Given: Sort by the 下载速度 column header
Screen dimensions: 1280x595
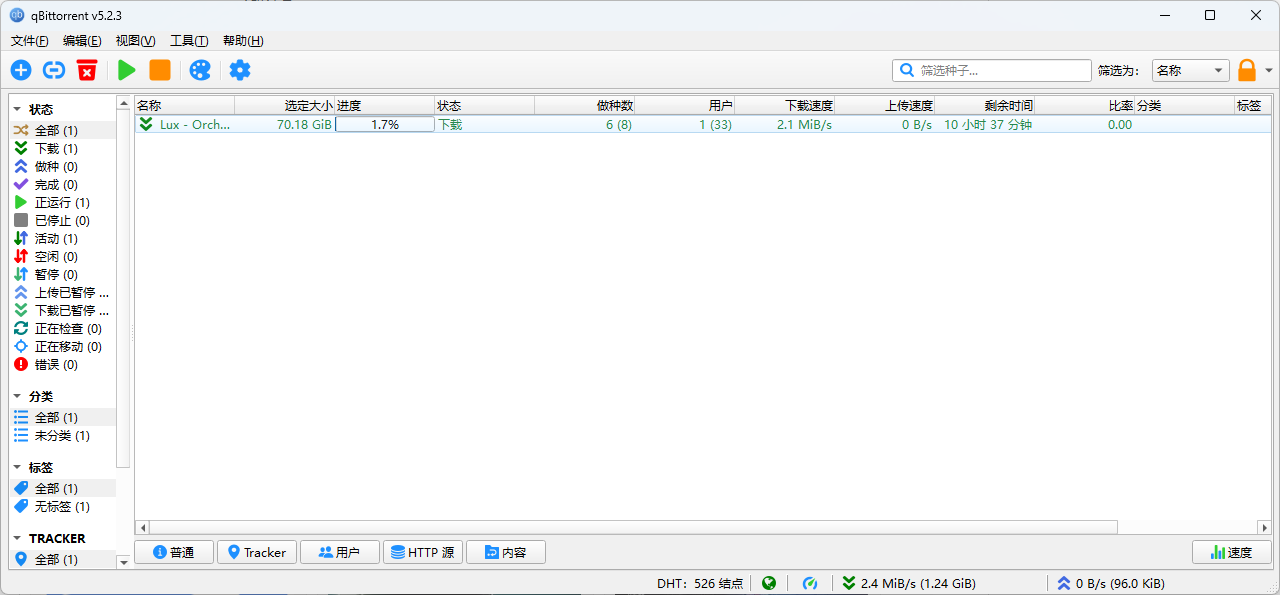Looking at the screenshot, I should tap(785, 105).
